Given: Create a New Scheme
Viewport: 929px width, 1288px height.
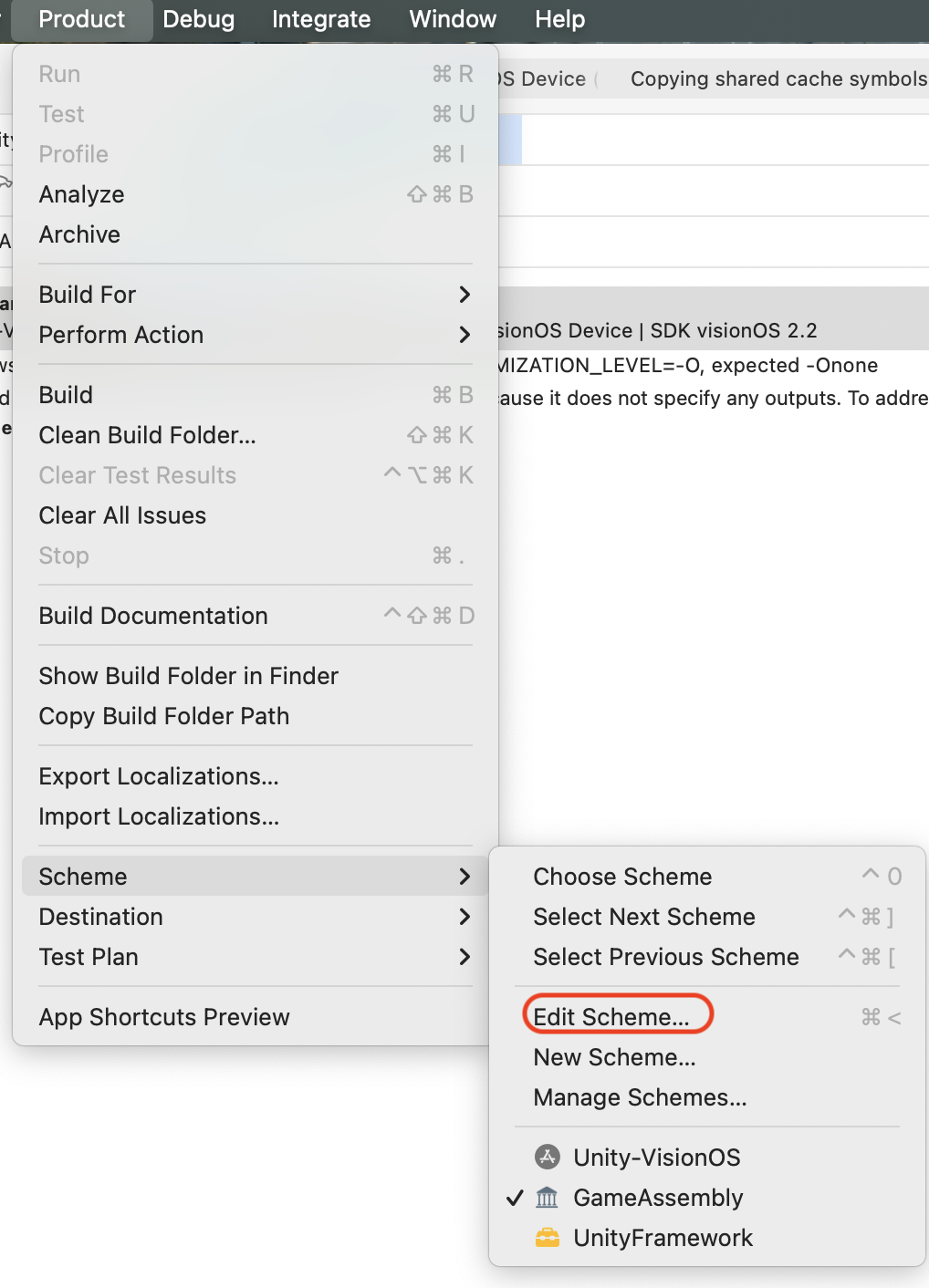Looking at the screenshot, I should coord(613,1057).
